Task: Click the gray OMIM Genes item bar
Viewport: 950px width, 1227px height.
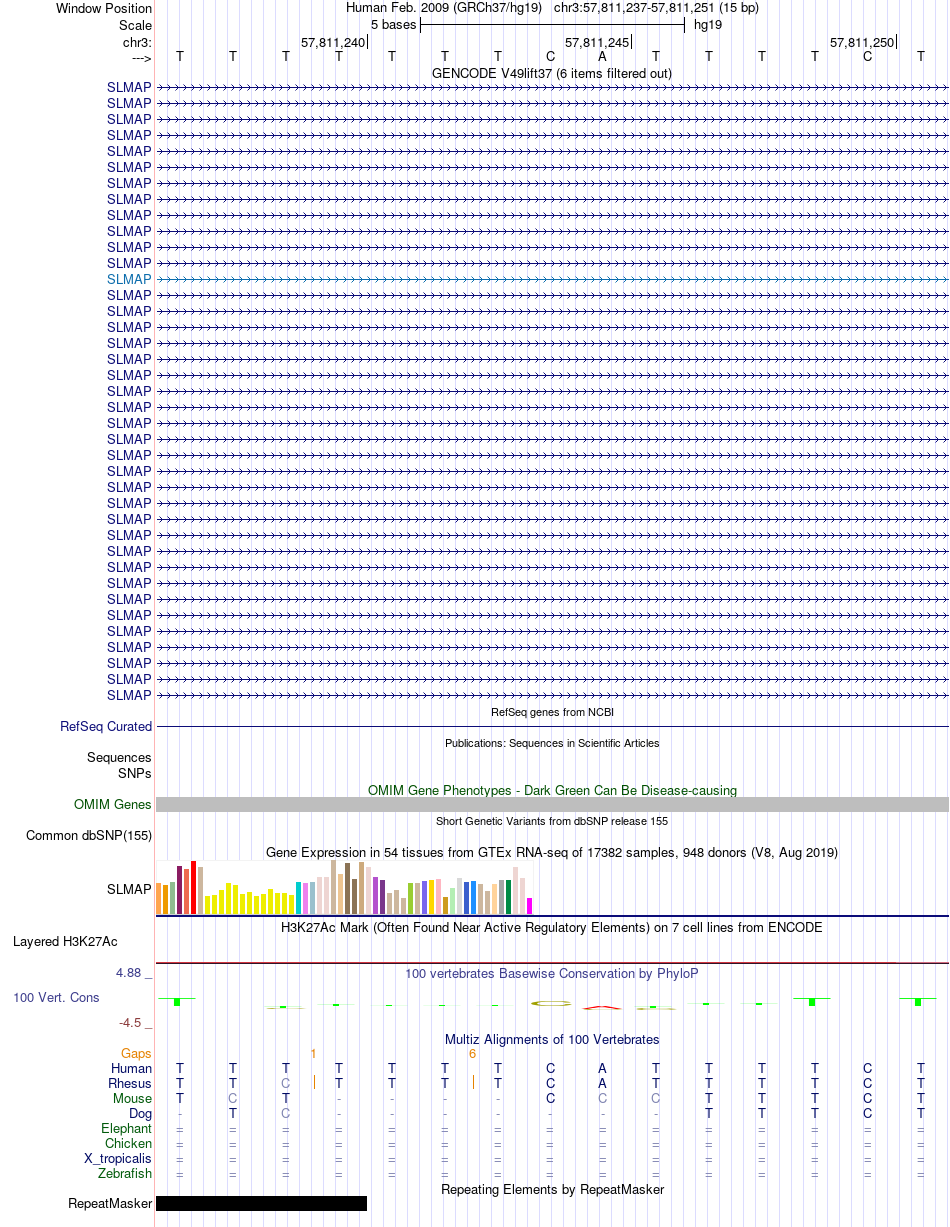Action: [x=552, y=805]
